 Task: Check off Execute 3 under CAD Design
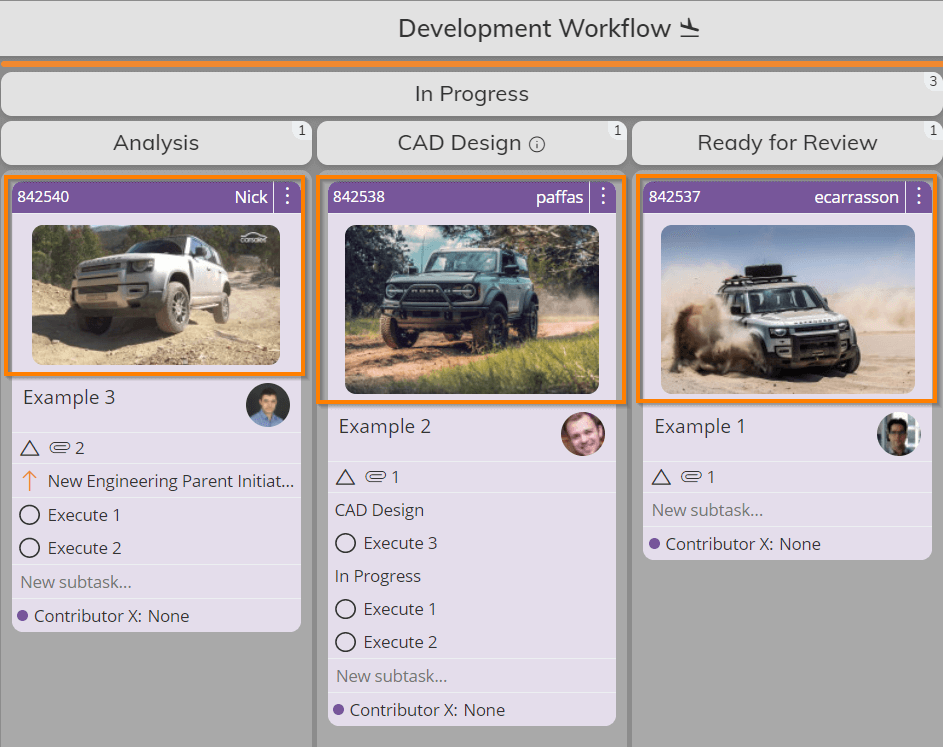(x=346, y=543)
